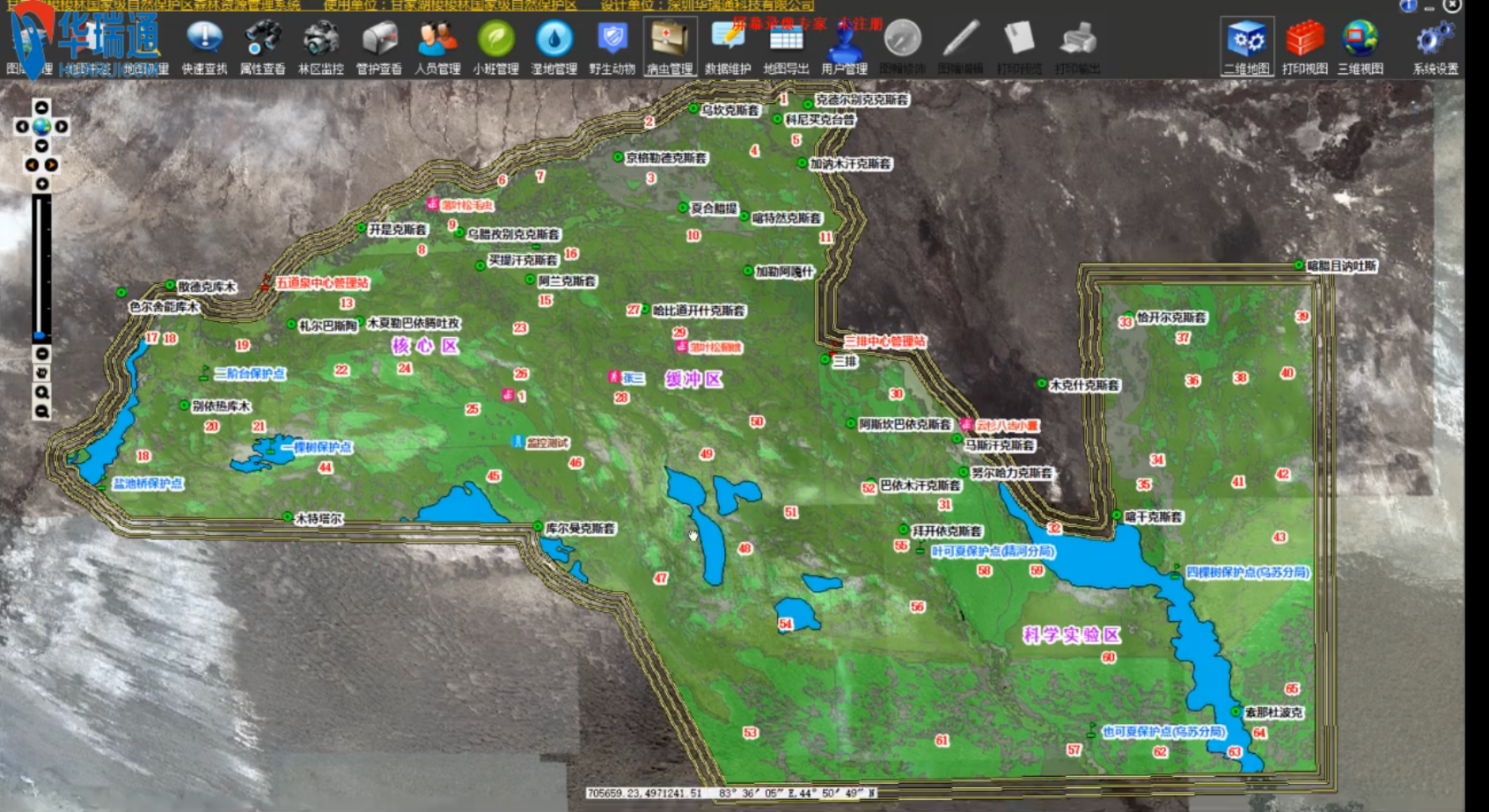This screenshot has height=812, width=1489.
Task: Switch to 三维视图 3D view
Action: click(1361, 41)
